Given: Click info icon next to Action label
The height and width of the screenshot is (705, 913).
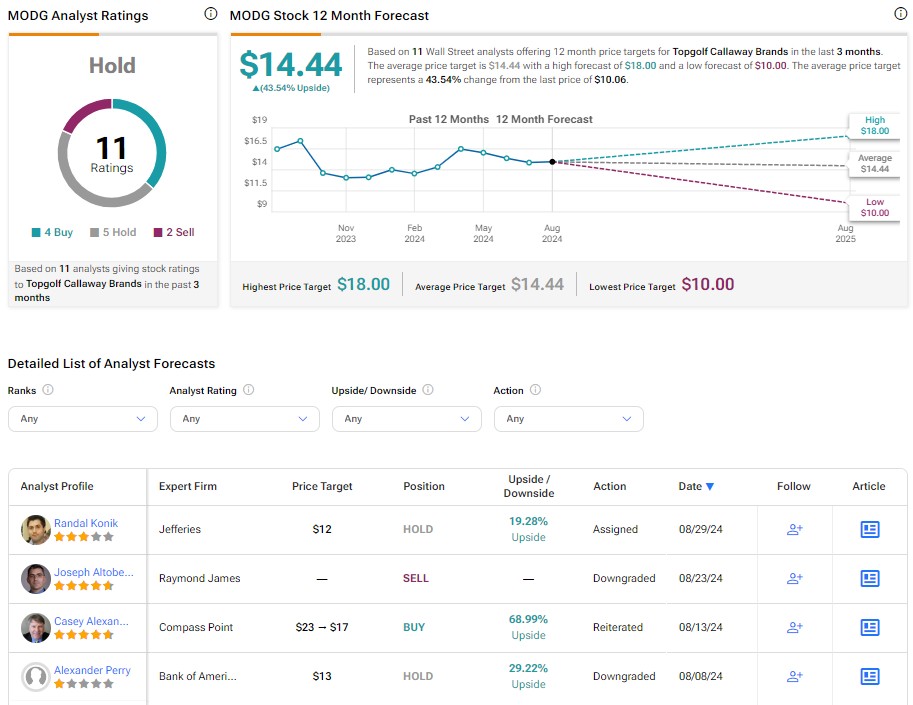Looking at the screenshot, I should [536, 390].
